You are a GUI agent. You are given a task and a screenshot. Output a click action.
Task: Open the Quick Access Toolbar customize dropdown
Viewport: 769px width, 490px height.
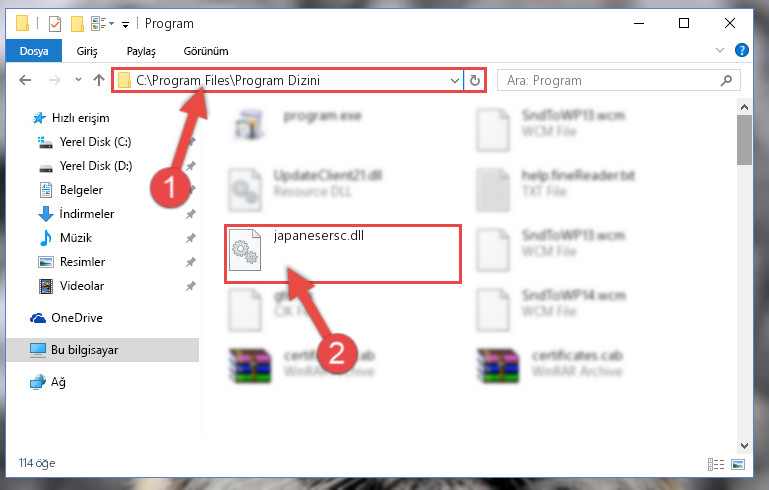(x=126, y=25)
